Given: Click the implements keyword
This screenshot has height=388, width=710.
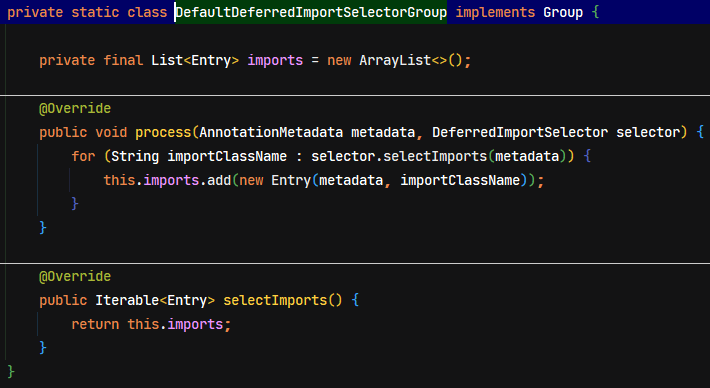Looking at the screenshot, I should (495, 12).
